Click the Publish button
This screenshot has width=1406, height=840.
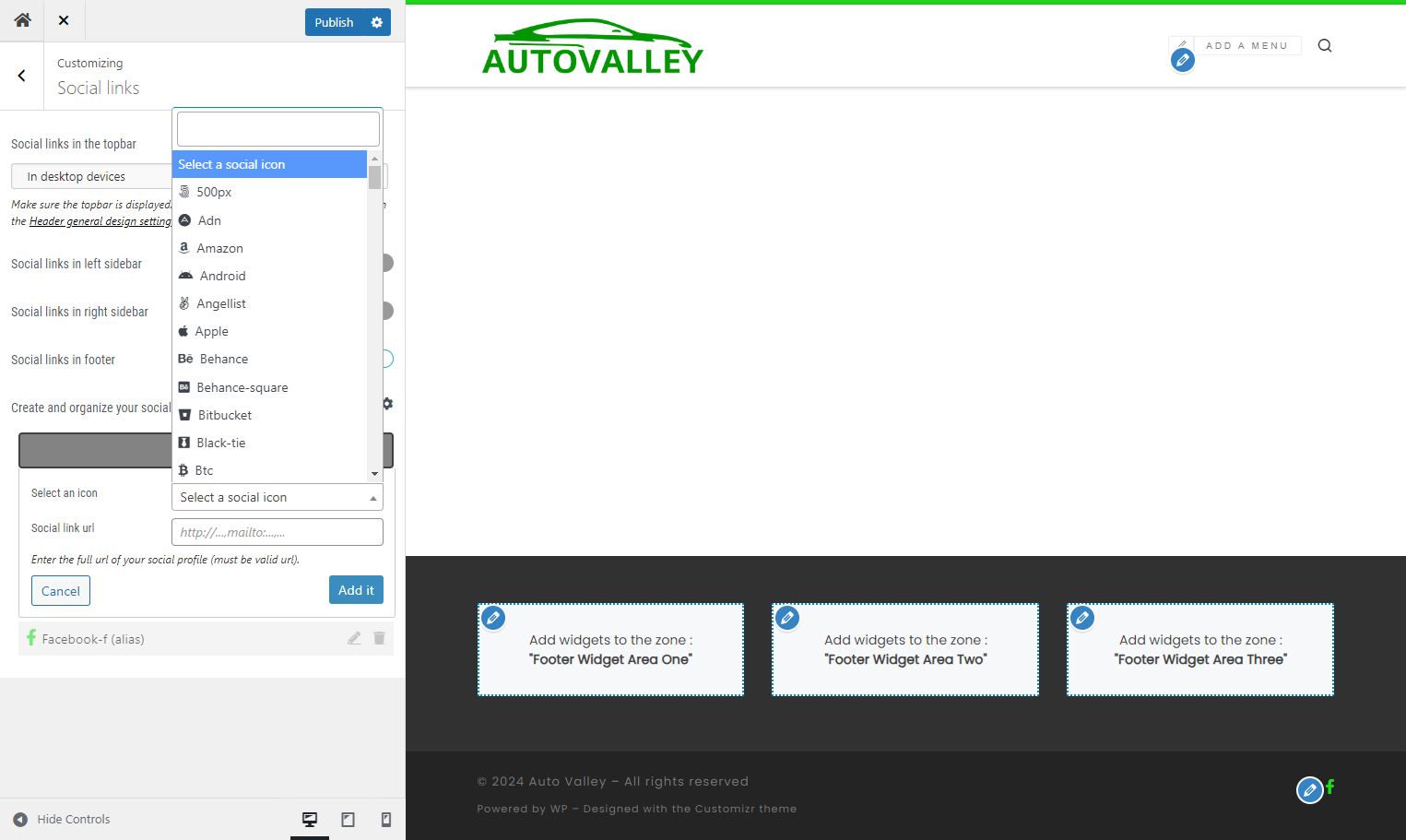coord(334,22)
